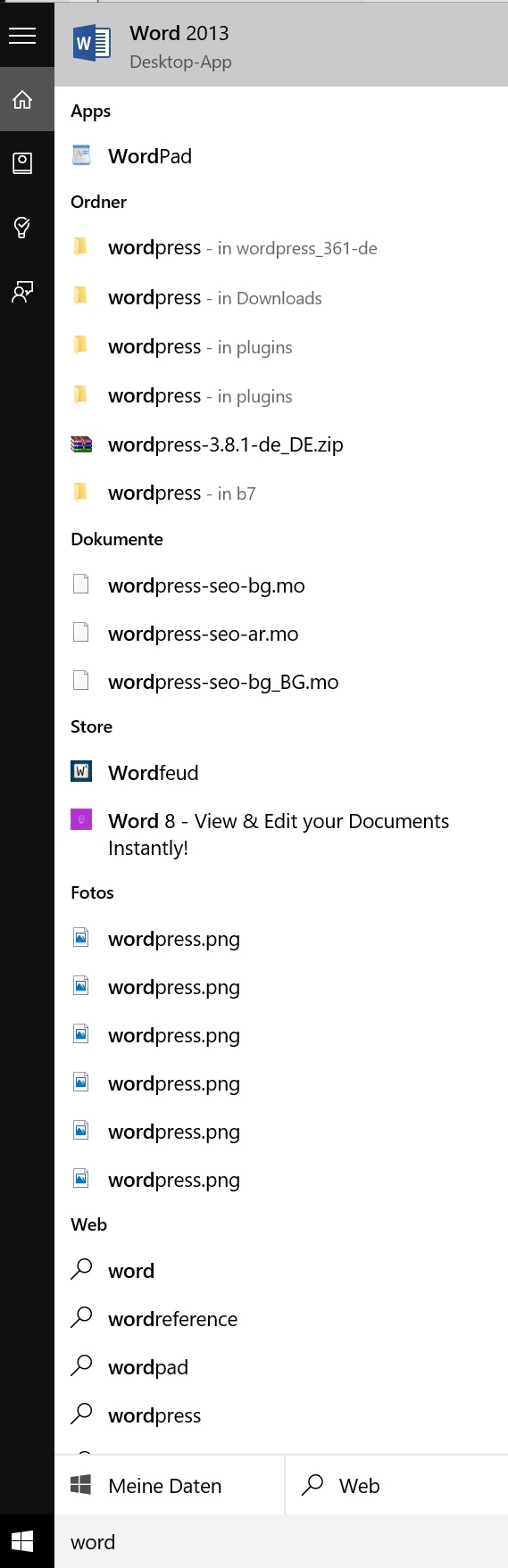Image resolution: width=508 pixels, height=1568 pixels.
Task: Open wordpress-seo-ar.mo document
Action: (281, 634)
